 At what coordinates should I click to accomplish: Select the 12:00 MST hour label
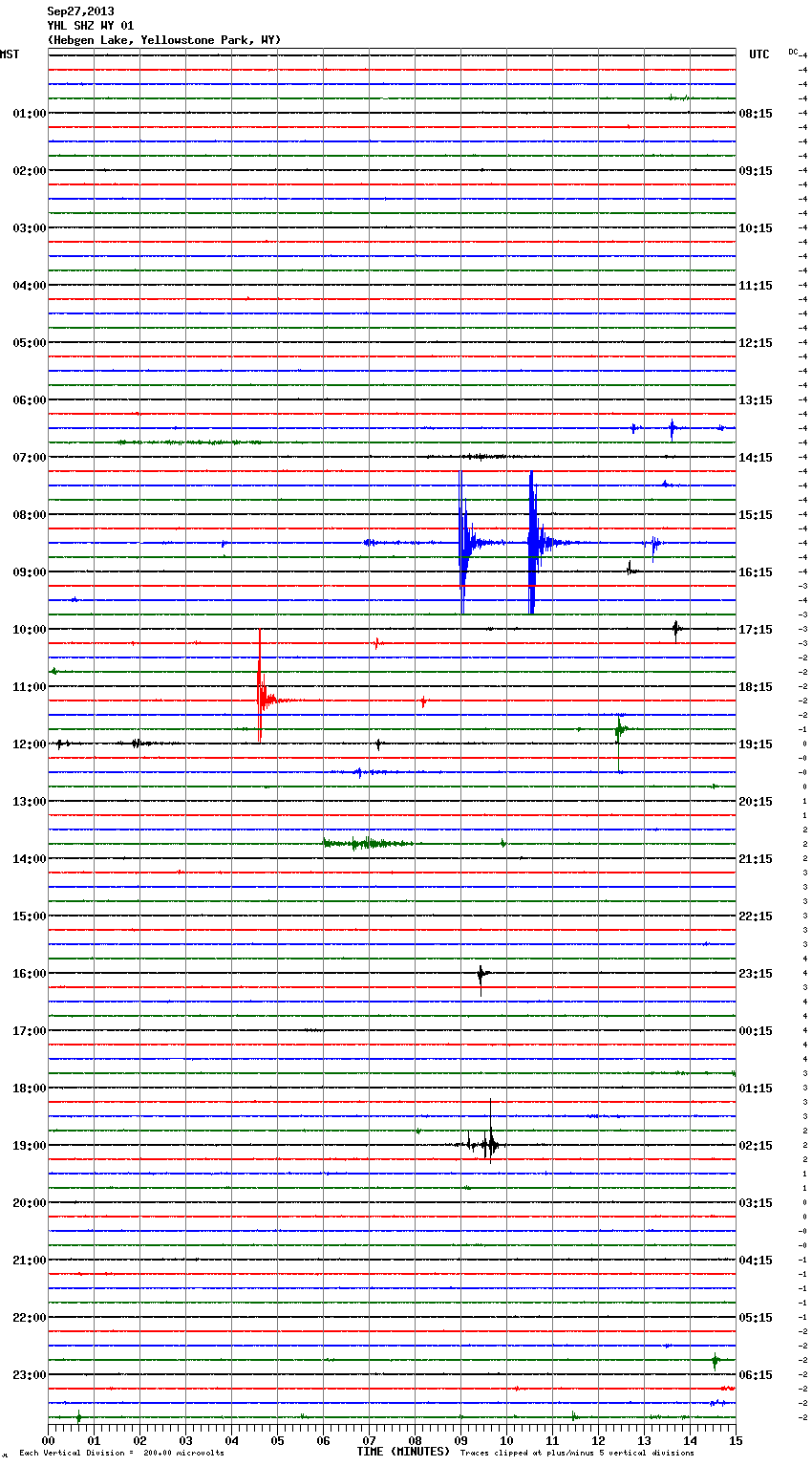point(29,744)
